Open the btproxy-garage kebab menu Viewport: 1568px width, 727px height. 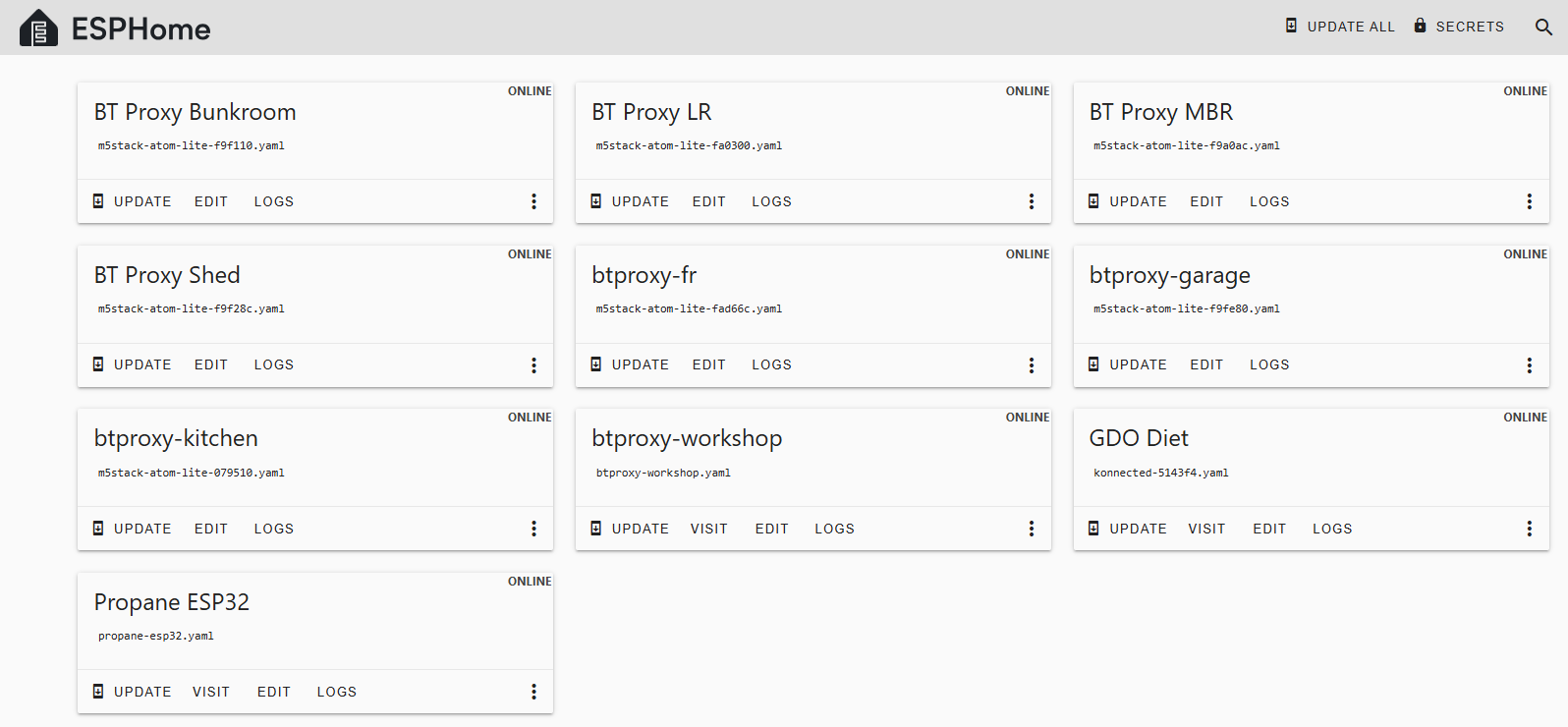(1529, 365)
